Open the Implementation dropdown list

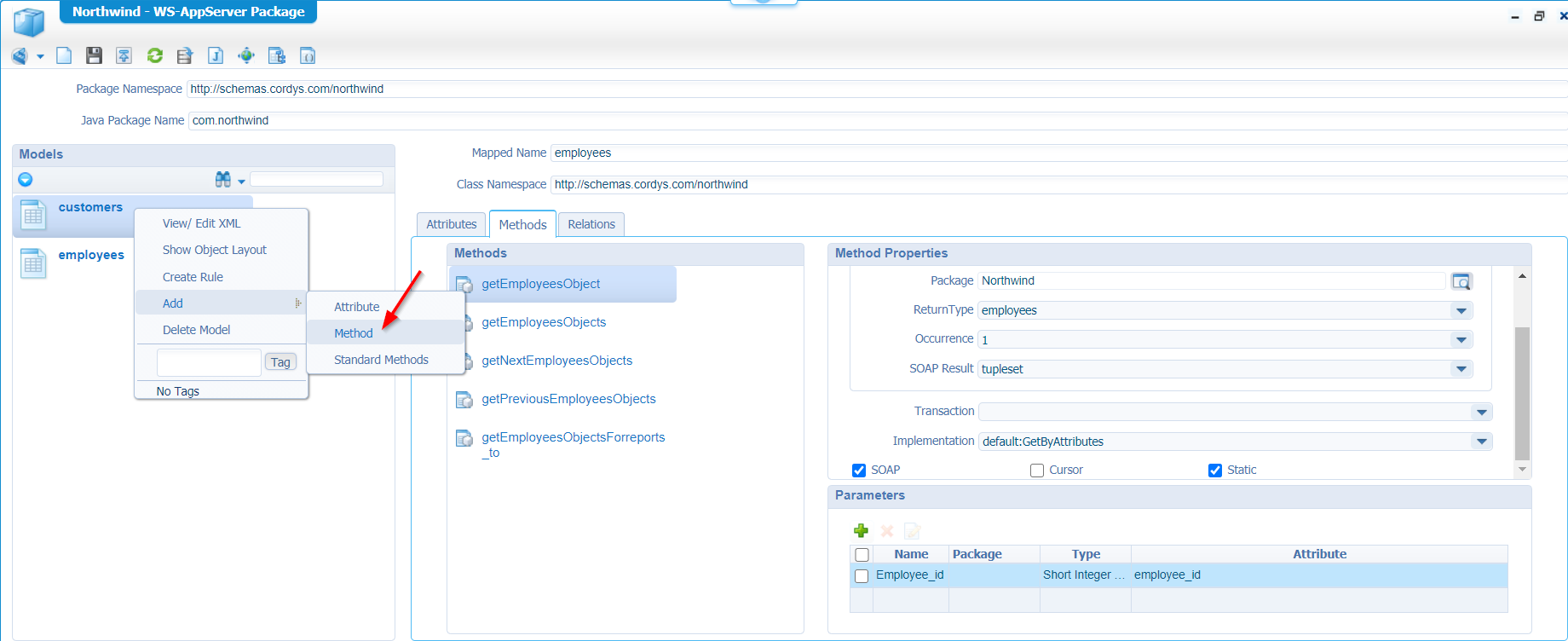pos(1482,442)
